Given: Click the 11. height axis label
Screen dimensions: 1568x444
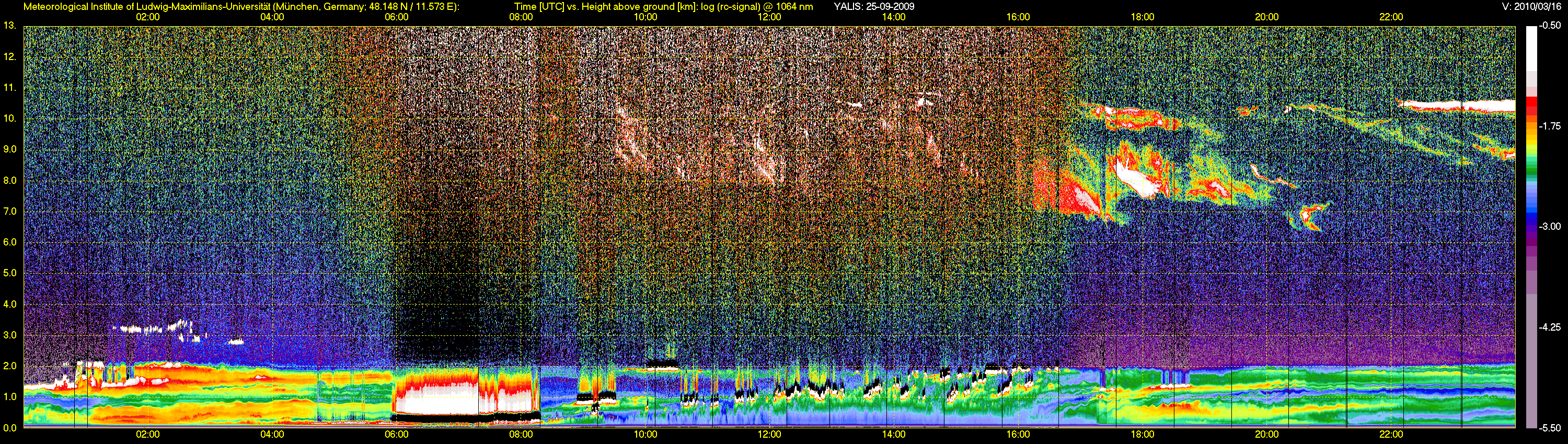Looking at the screenshot, I should [x=9, y=88].
